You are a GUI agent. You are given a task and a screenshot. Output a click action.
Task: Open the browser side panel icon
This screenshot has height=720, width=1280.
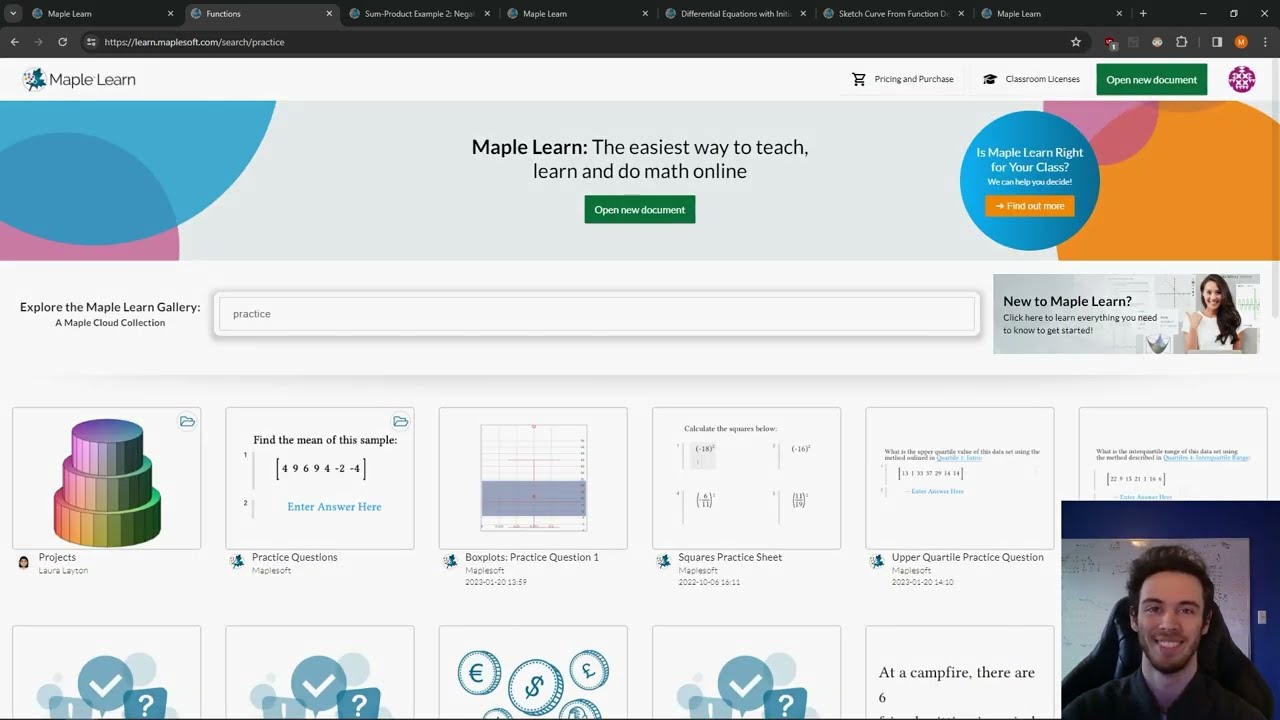point(1217,42)
